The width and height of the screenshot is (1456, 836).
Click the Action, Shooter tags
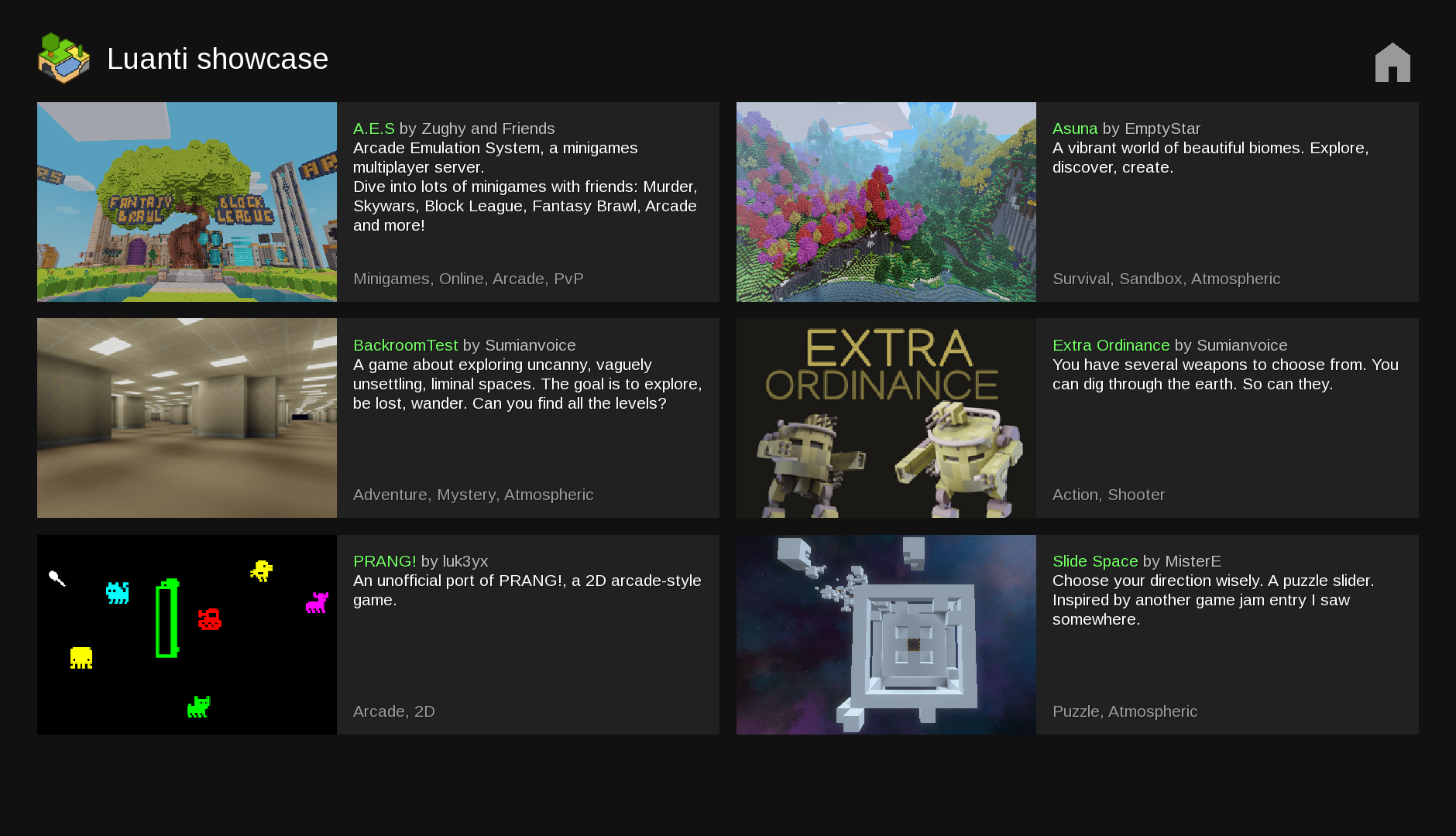pos(1108,495)
